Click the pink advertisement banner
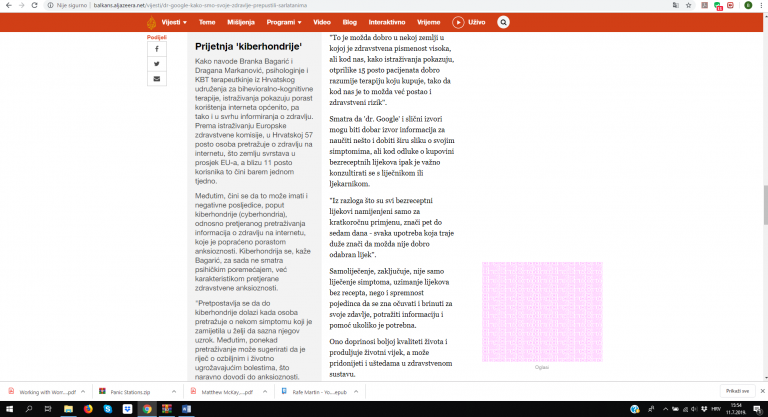The height and width of the screenshot is (417, 768). pyautogui.click(x=543, y=312)
